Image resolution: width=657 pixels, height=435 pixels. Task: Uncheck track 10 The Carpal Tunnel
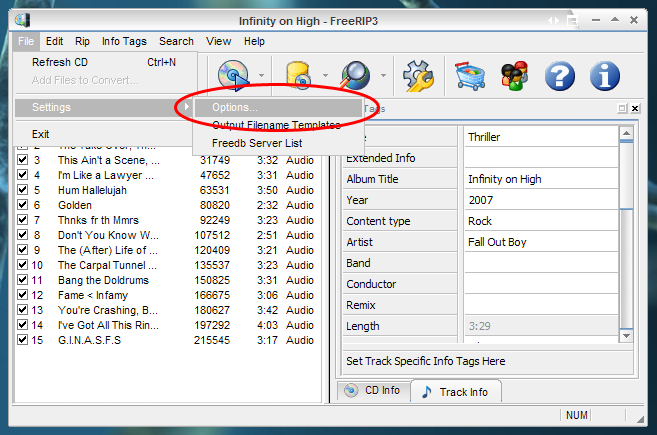(x=22, y=265)
